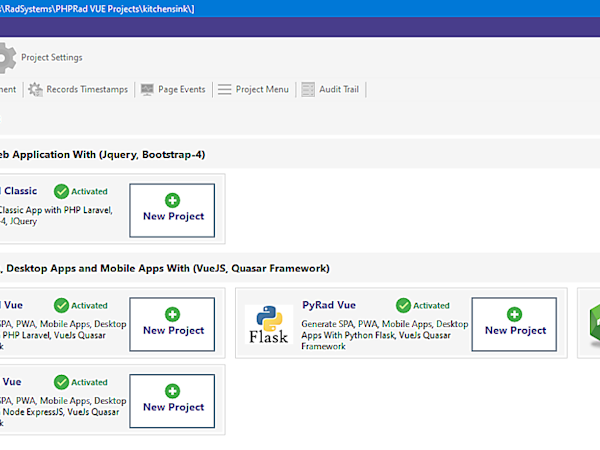Screen dimensions: 600x450
Task: Click the Jquery, Bootstrap-4 section heading
Action: [x=103, y=155]
